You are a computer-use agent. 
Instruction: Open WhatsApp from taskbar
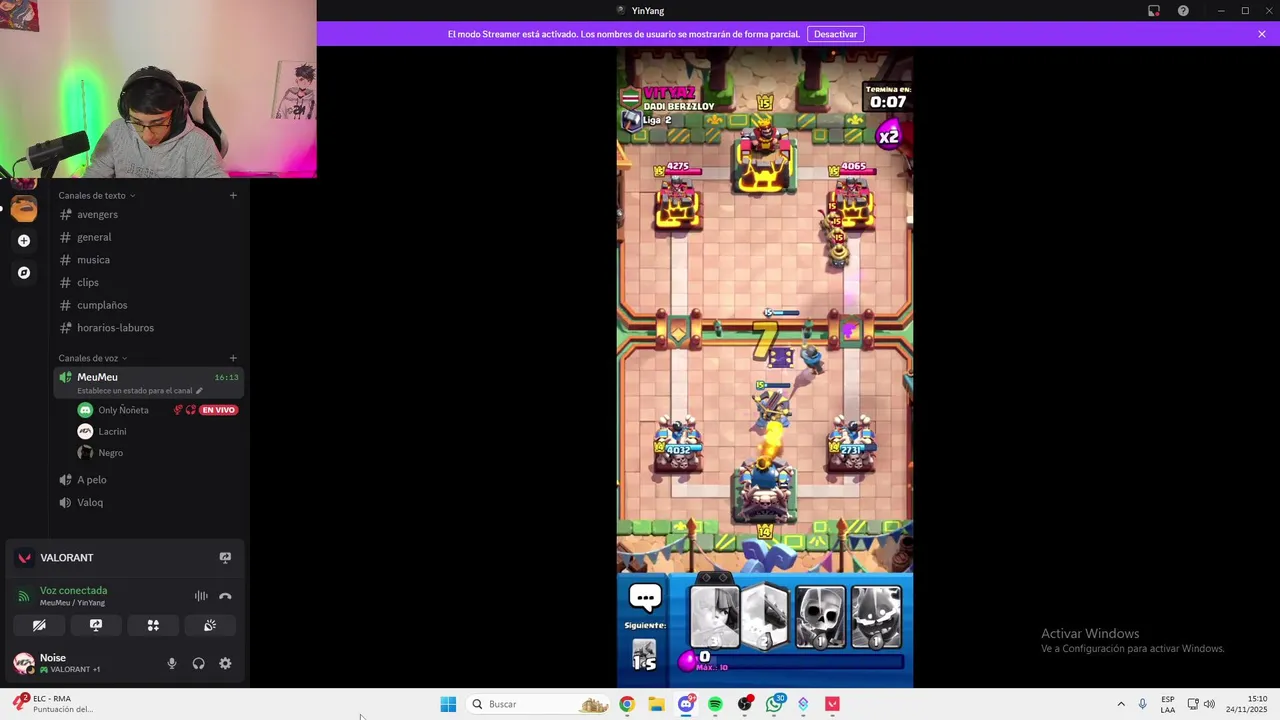pyautogui.click(x=775, y=704)
